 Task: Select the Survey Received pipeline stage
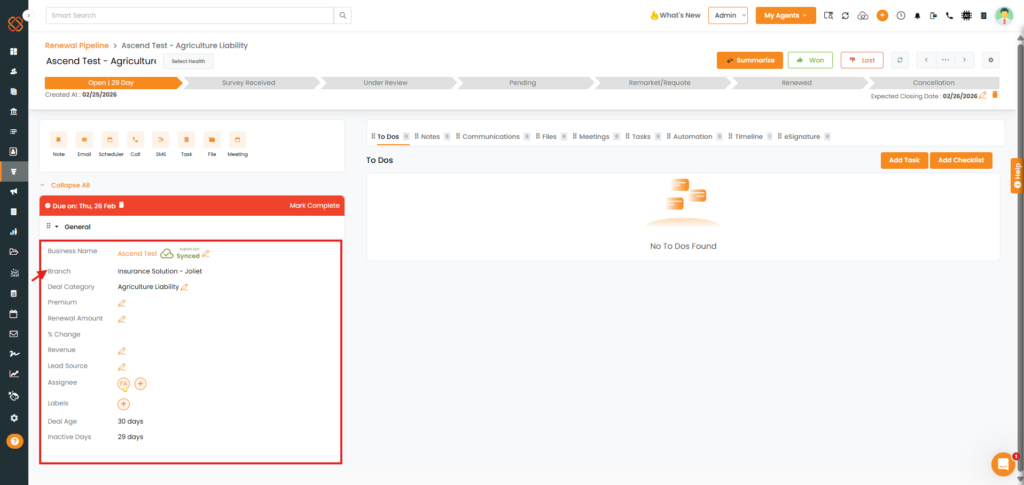(x=248, y=83)
